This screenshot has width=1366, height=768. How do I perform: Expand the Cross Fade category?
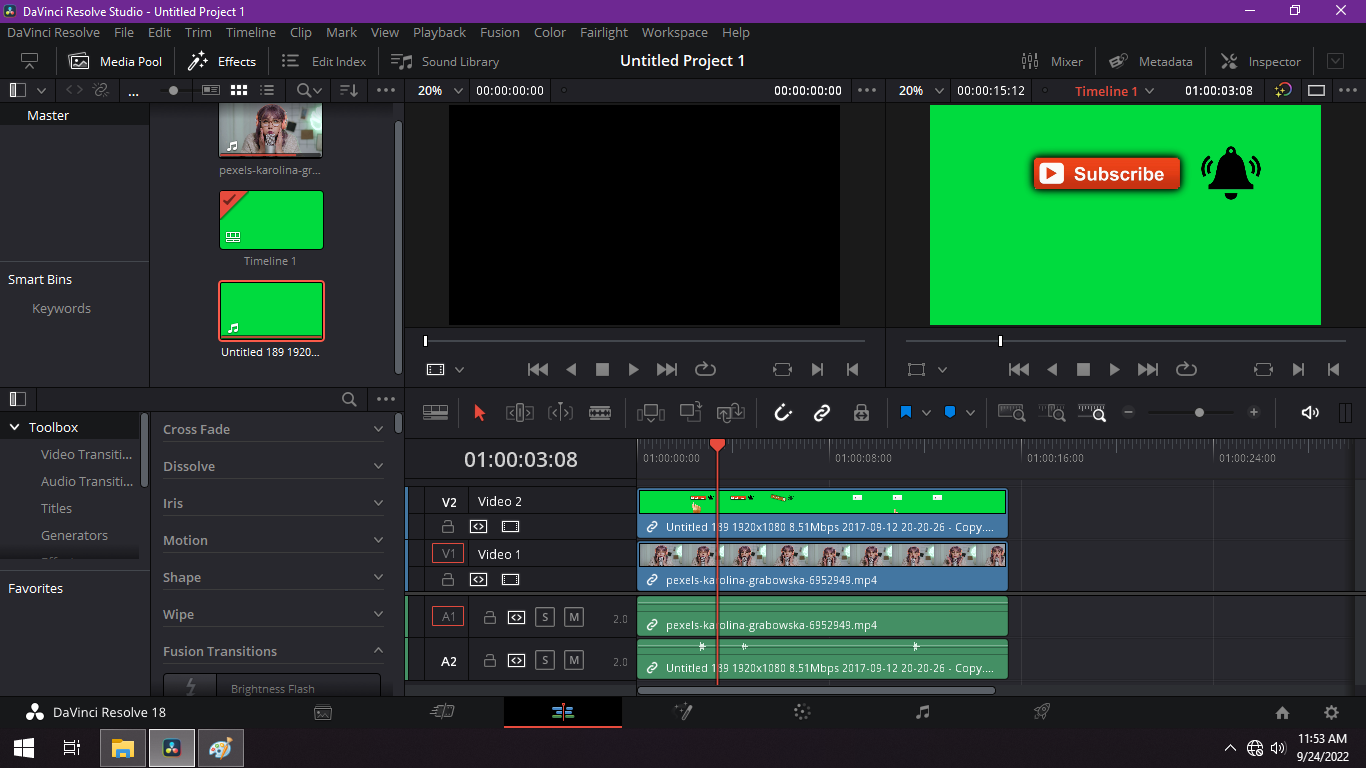click(378, 429)
